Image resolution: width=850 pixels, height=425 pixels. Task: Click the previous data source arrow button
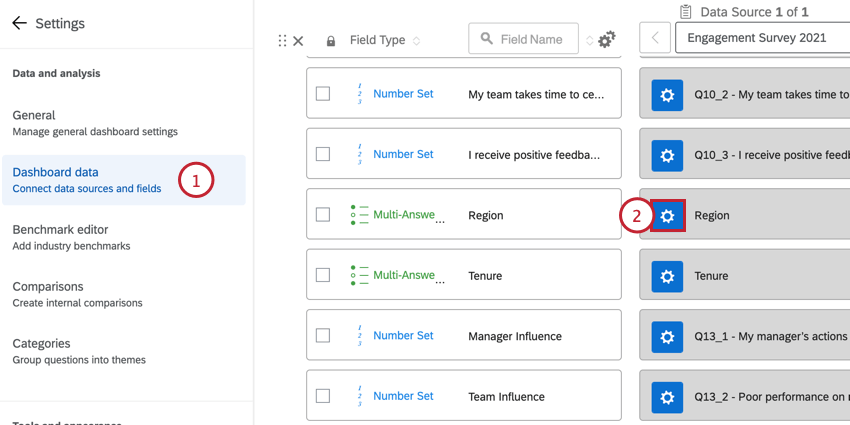click(655, 39)
